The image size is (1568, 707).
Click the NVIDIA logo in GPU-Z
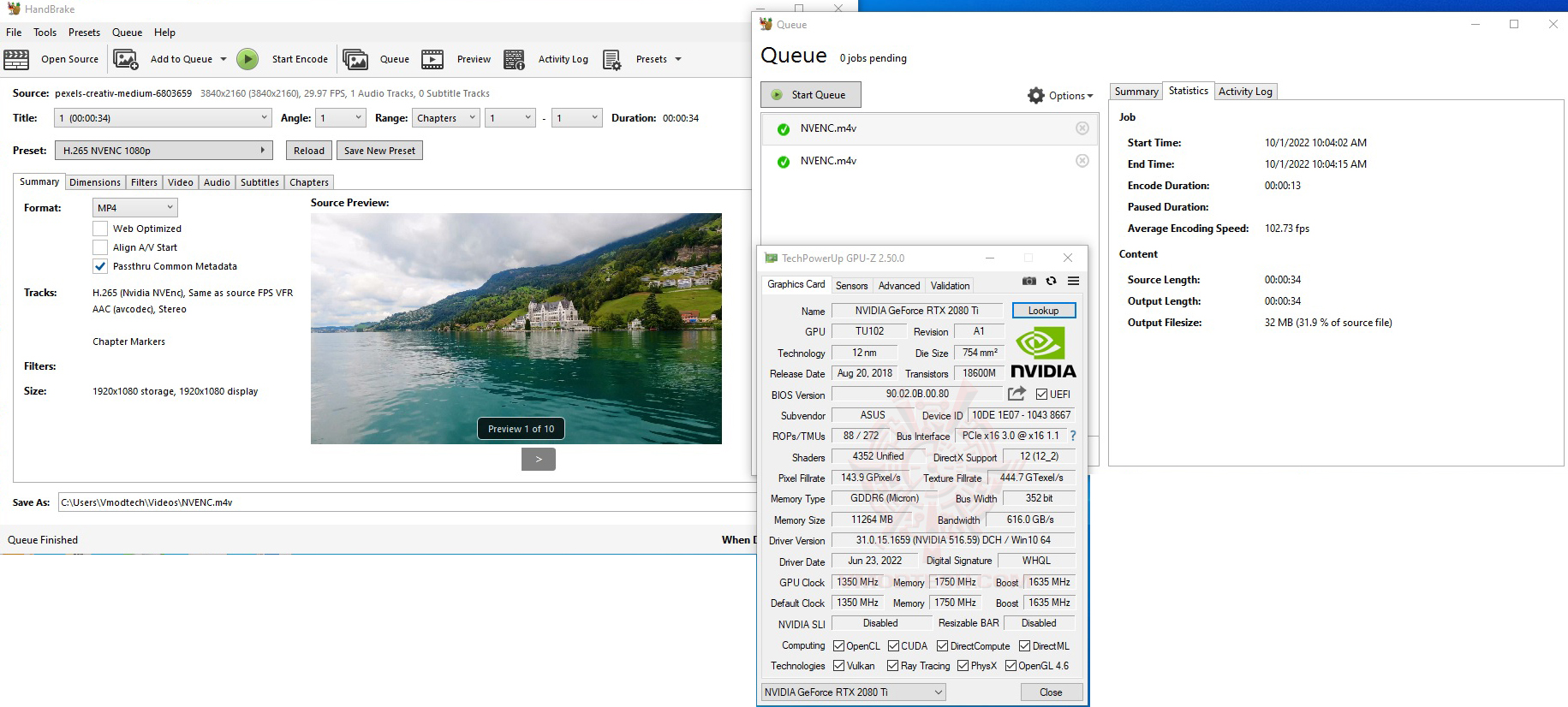coord(1043,352)
